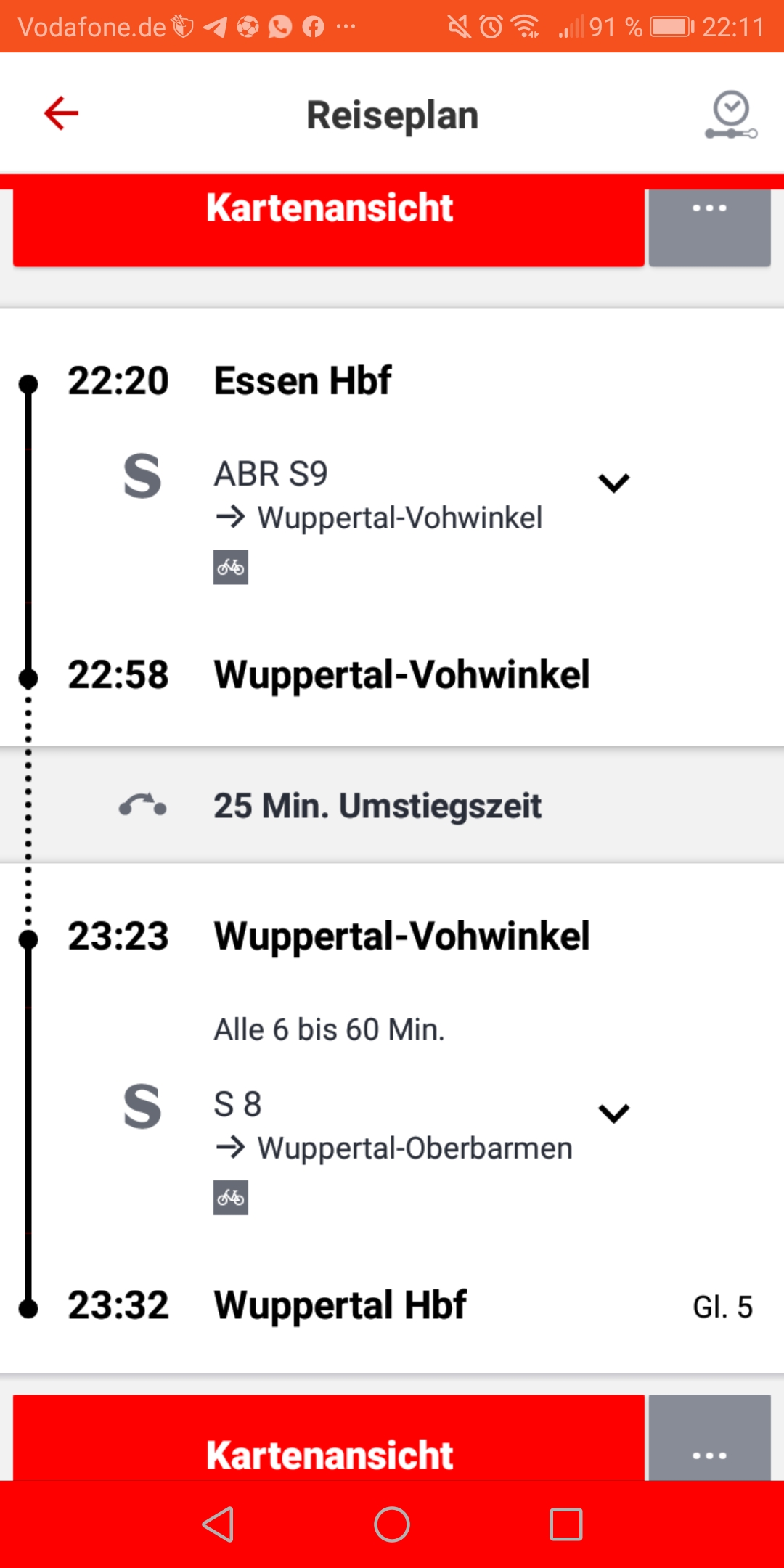
Task: Open Android recent apps square
Action: [x=566, y=1524]
